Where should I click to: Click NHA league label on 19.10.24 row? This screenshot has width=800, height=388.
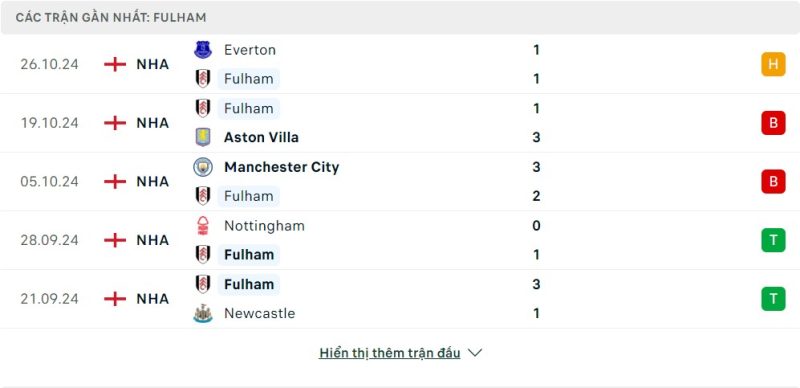point(153,123)
